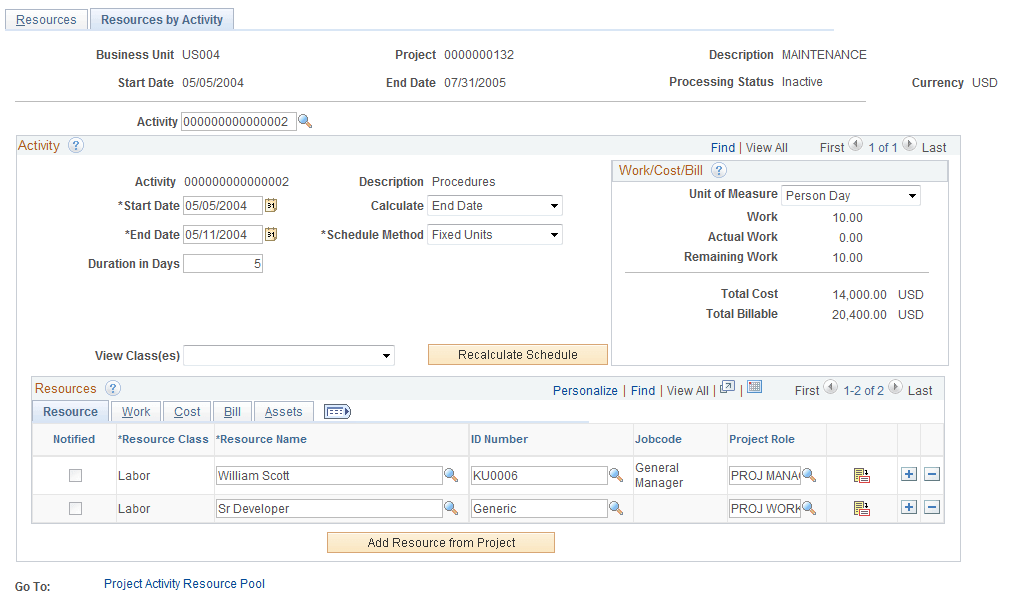The height and width of the screenshot is (603, 1011).
Task: Open the lookup for William Scott's resource name
Action: coord(451,475)
